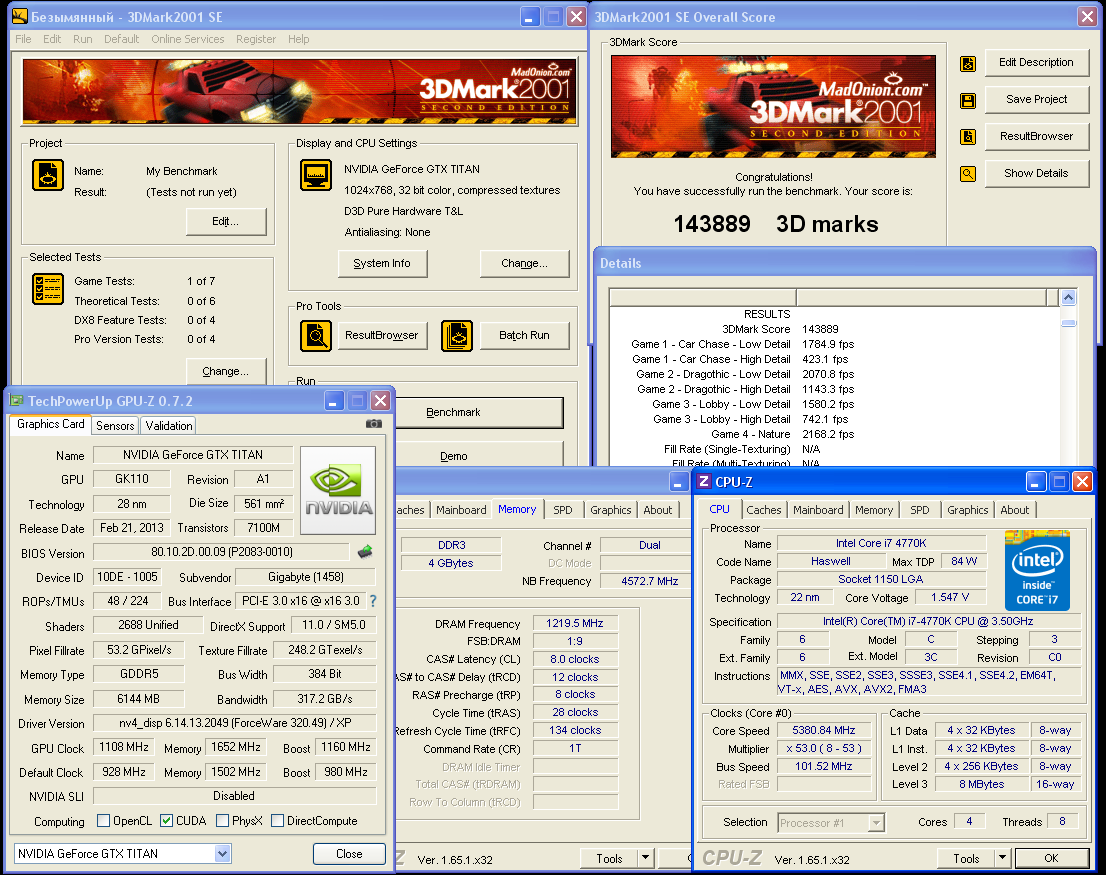Open the SPD tab in front CPU-Z window
This screenshot has height=875, width=1106.
tap(920, 510)
